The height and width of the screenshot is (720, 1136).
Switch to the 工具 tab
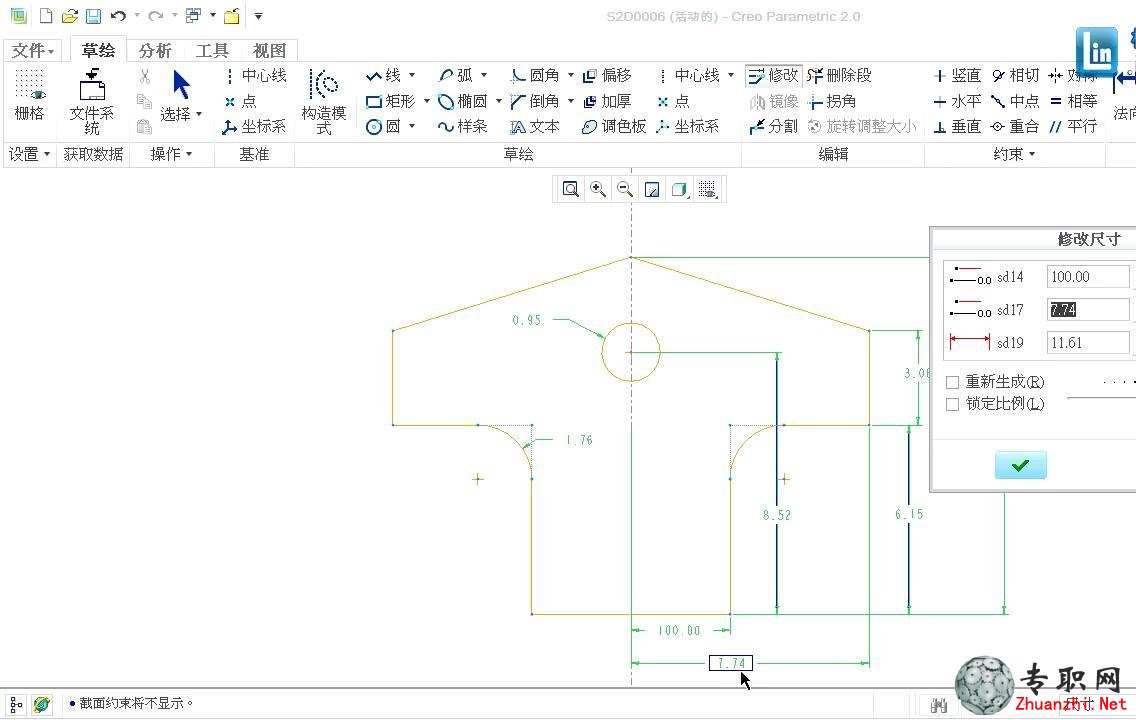coord(212,51)
